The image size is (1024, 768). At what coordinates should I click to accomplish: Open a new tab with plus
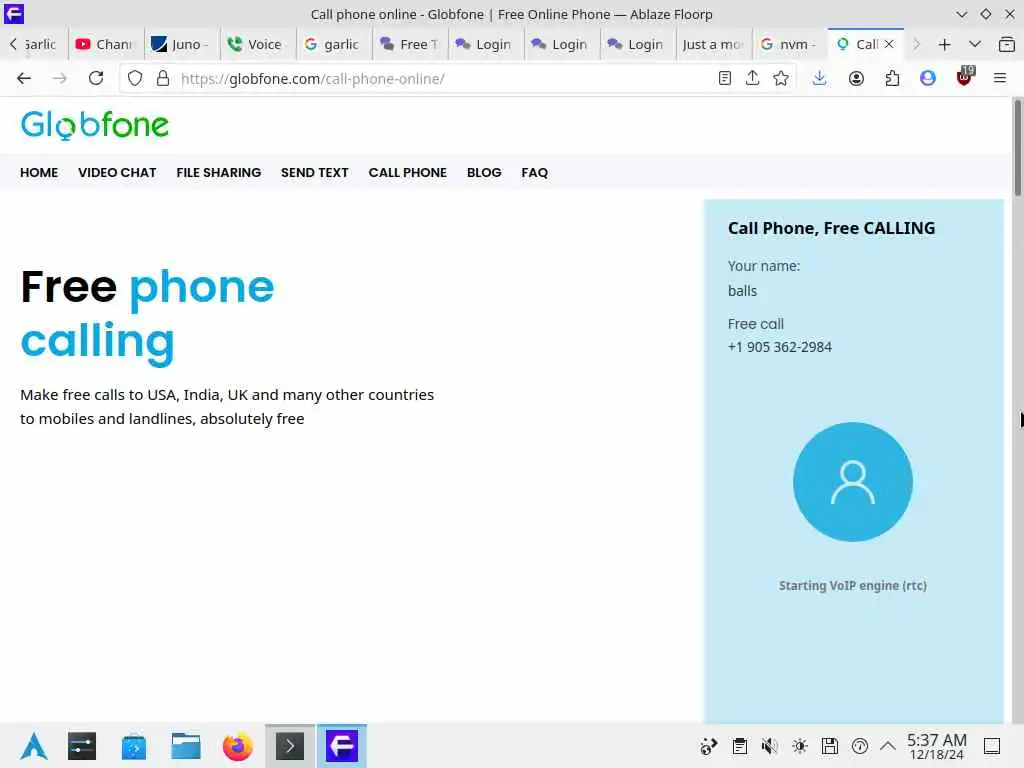click(x=944, y=44)
